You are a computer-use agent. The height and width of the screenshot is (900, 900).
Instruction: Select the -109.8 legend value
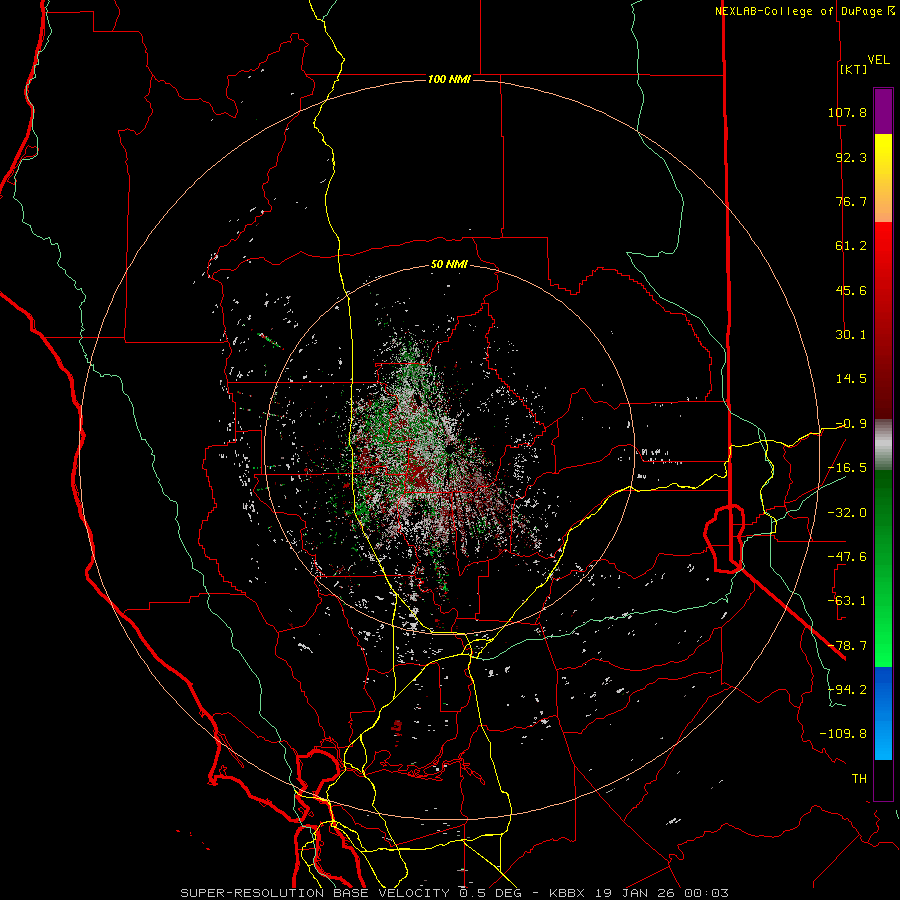coord(843,734)
